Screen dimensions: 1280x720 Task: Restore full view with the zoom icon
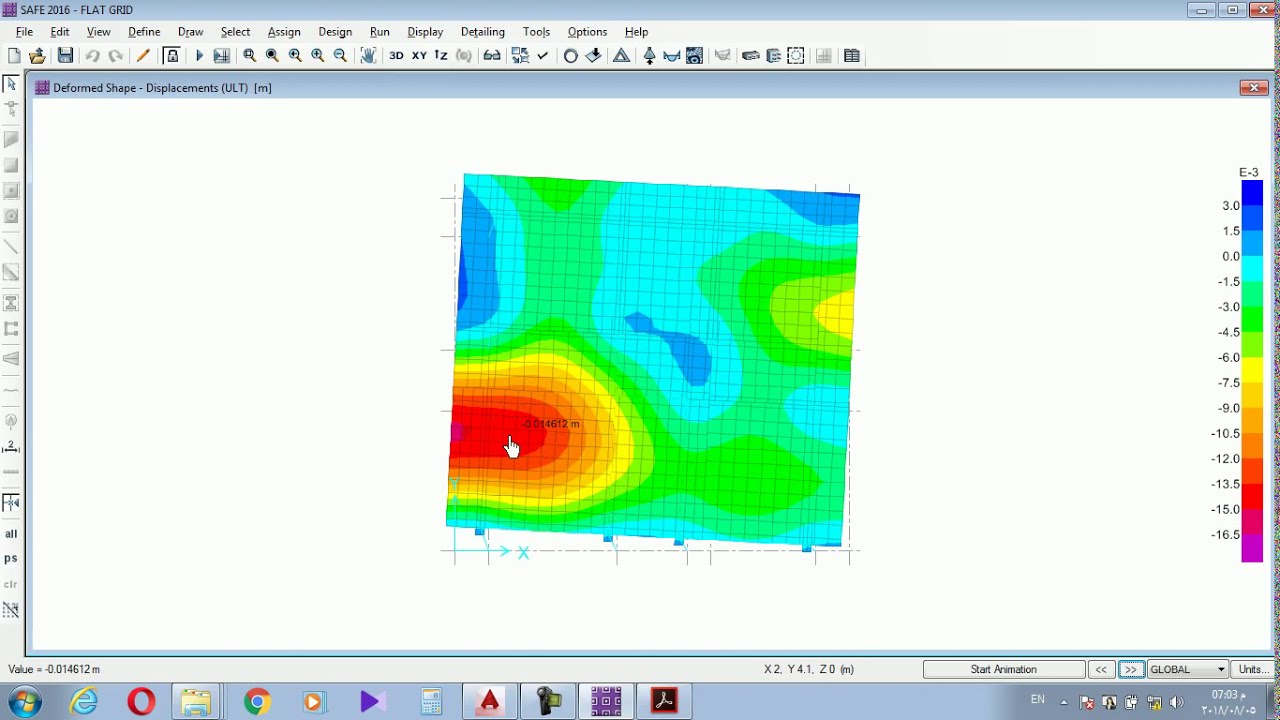tap(272, 56)
